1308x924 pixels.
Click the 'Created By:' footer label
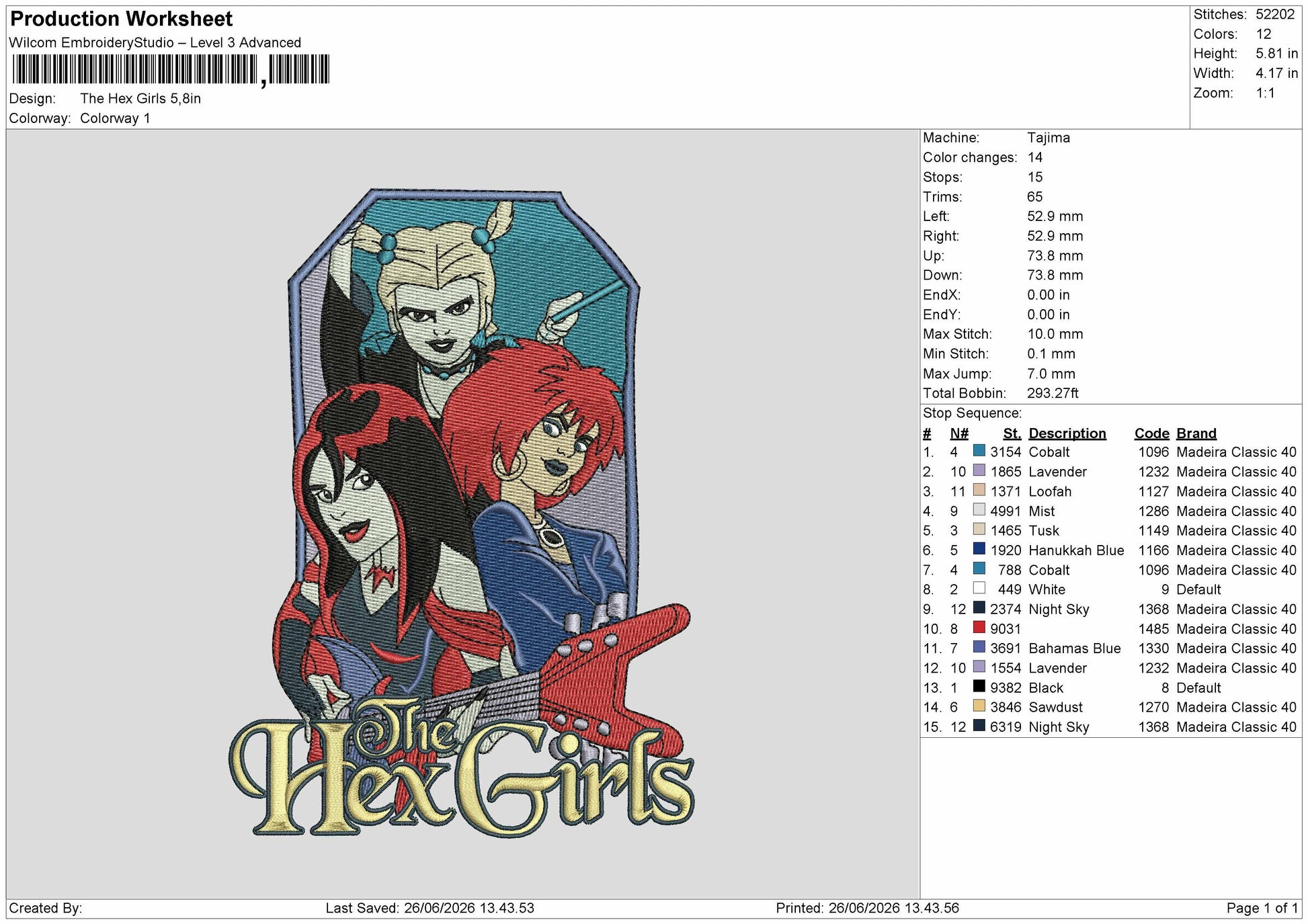coord(46,908)
